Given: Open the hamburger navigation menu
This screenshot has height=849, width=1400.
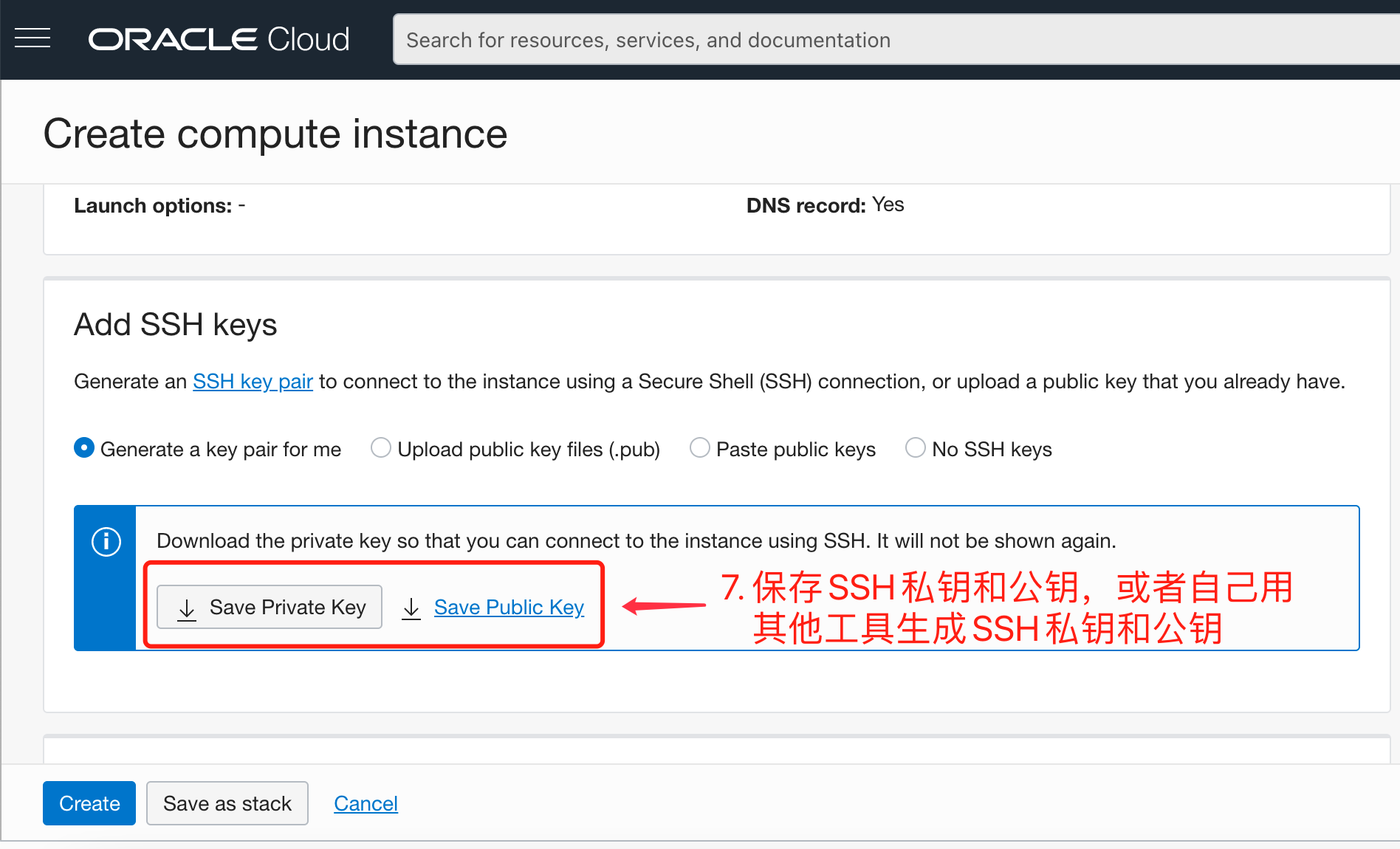Looking at the screenshot, I should 32,38.
